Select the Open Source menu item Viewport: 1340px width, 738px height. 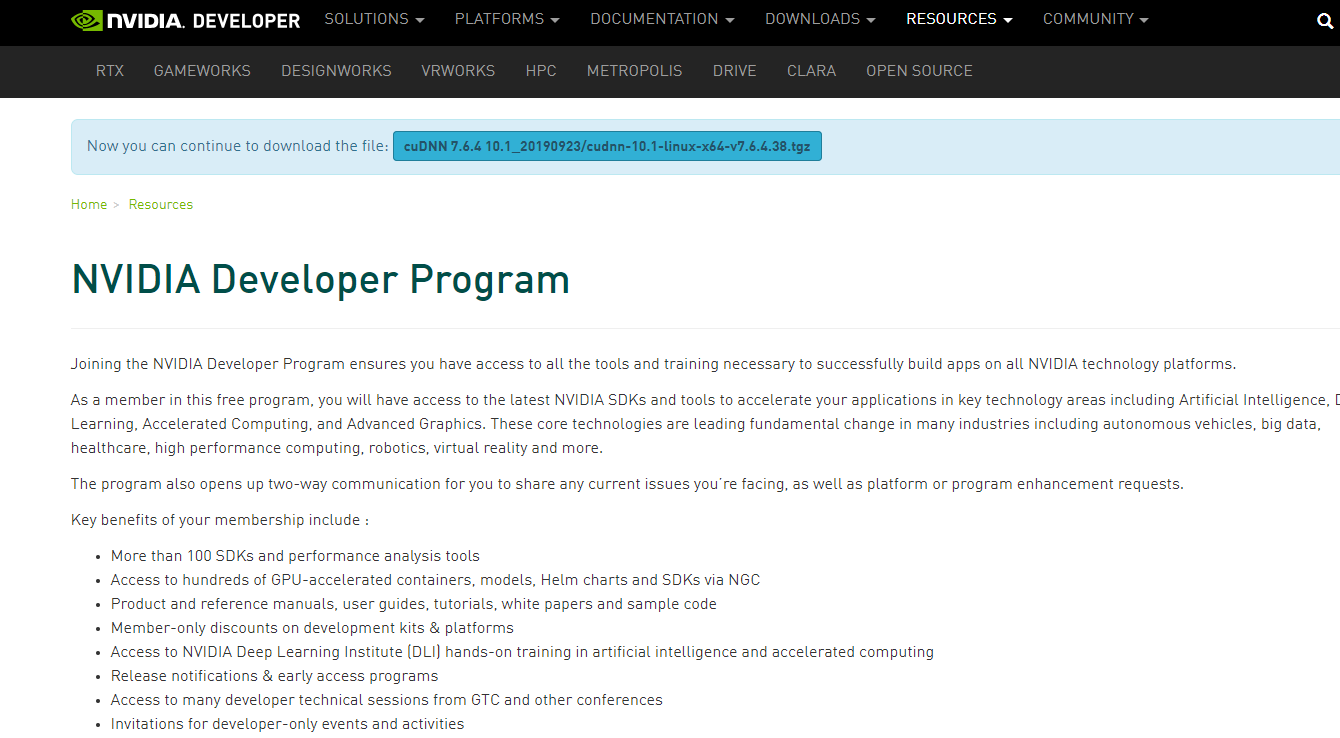tap(919, 71)
